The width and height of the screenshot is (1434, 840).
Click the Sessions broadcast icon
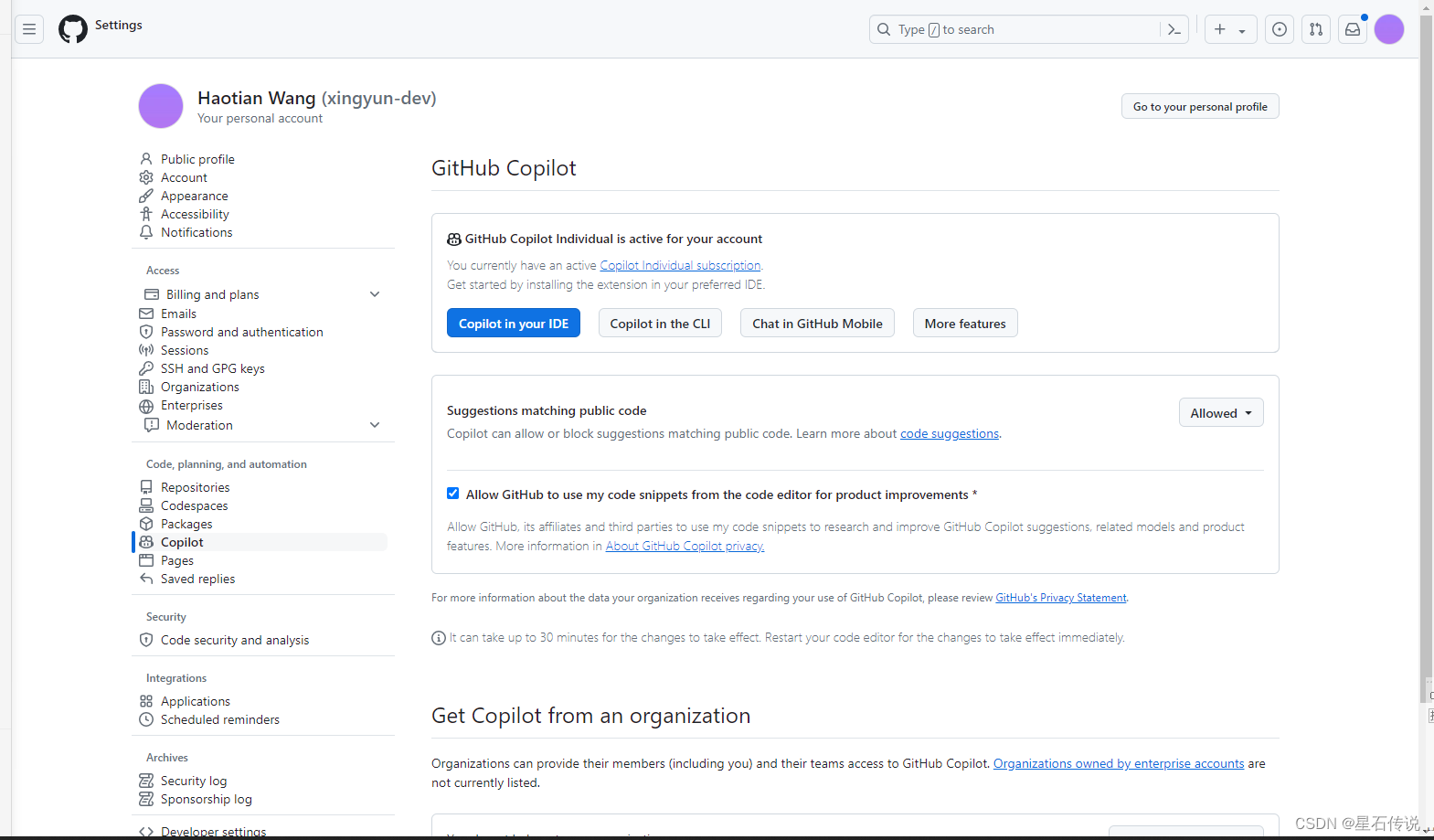[146, 350]
